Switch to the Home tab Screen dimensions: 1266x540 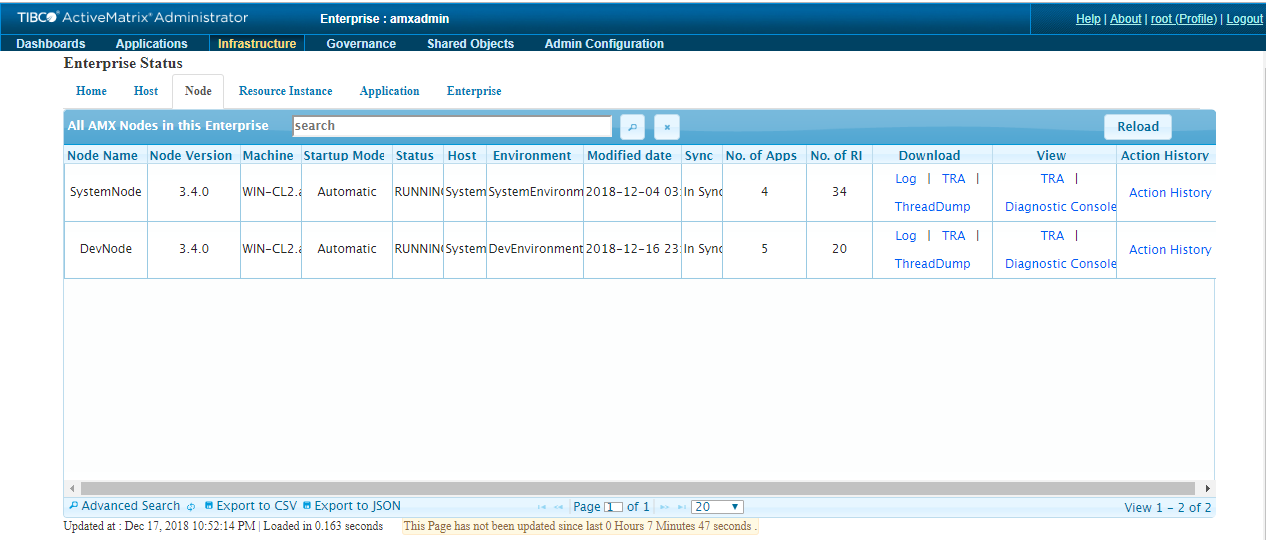pyautogui.click(x=91, y=91)
